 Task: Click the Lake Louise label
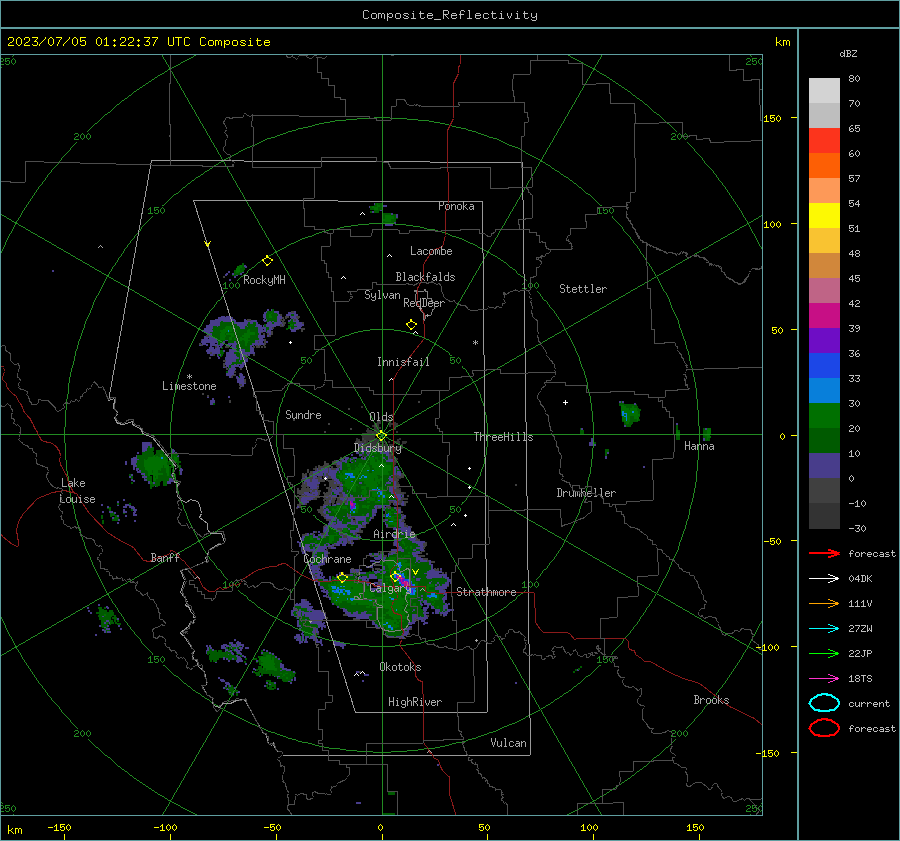[x=77, y=491]
